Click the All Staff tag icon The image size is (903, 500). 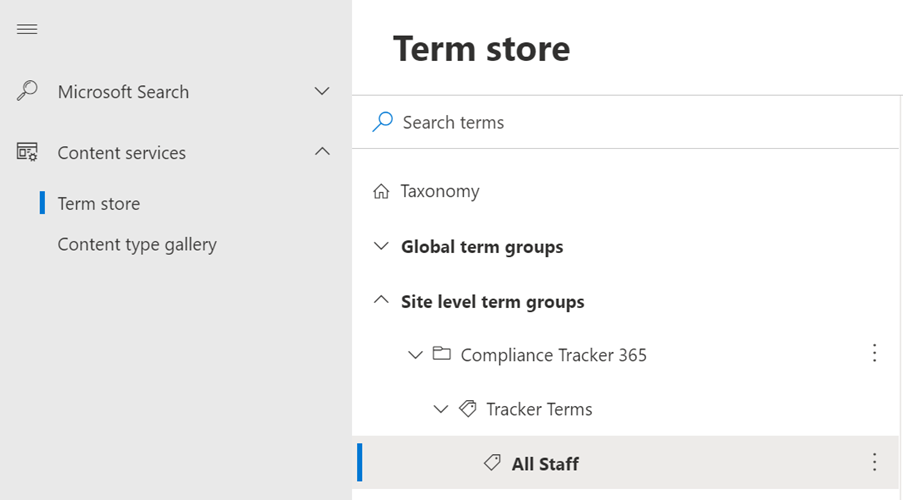pos(492,462)
